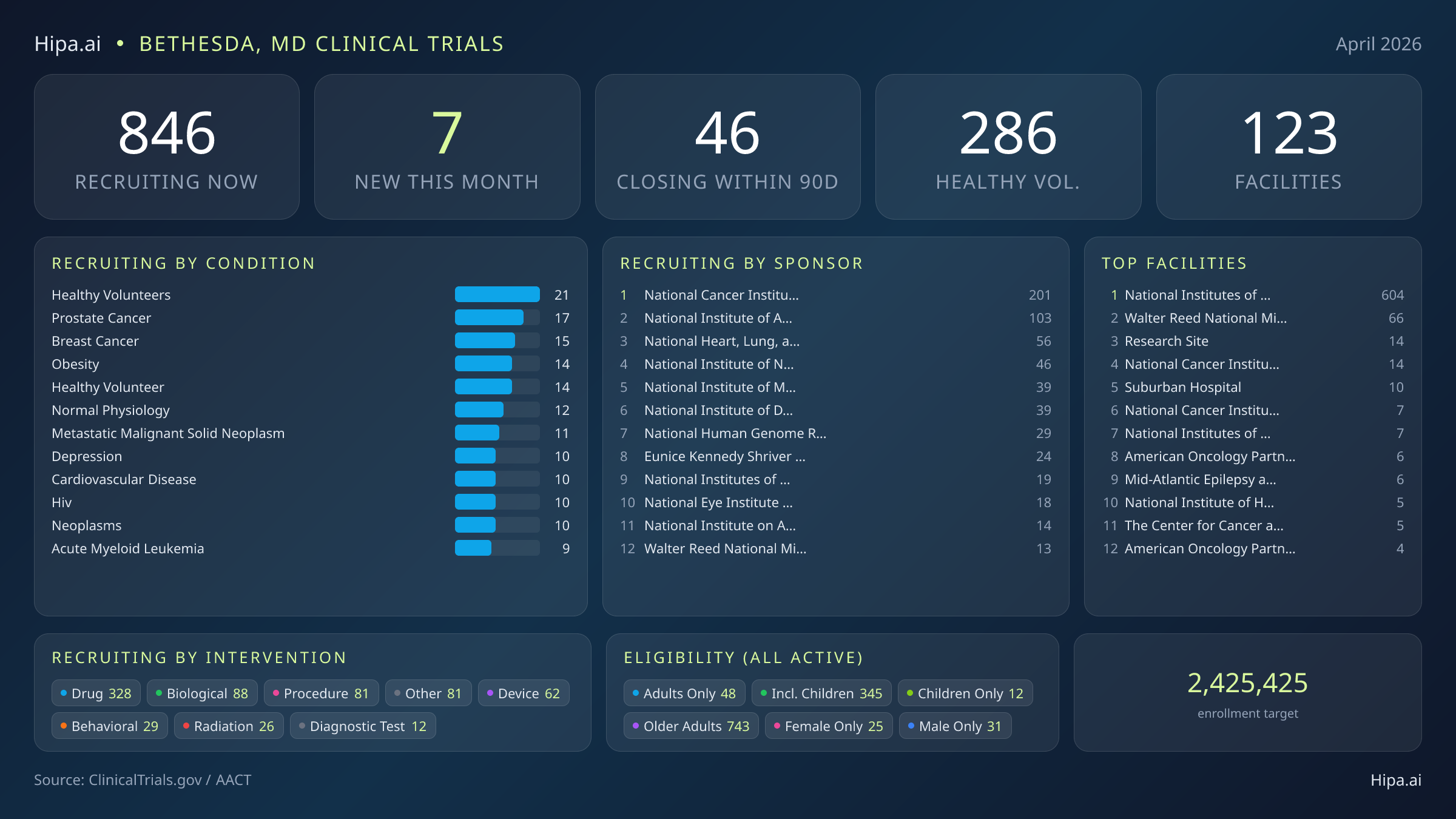The height and width of the screenshot is (819, 1456).
Task: Click sponsor National Cancer Institu... with 201
Action: [835, 295]
